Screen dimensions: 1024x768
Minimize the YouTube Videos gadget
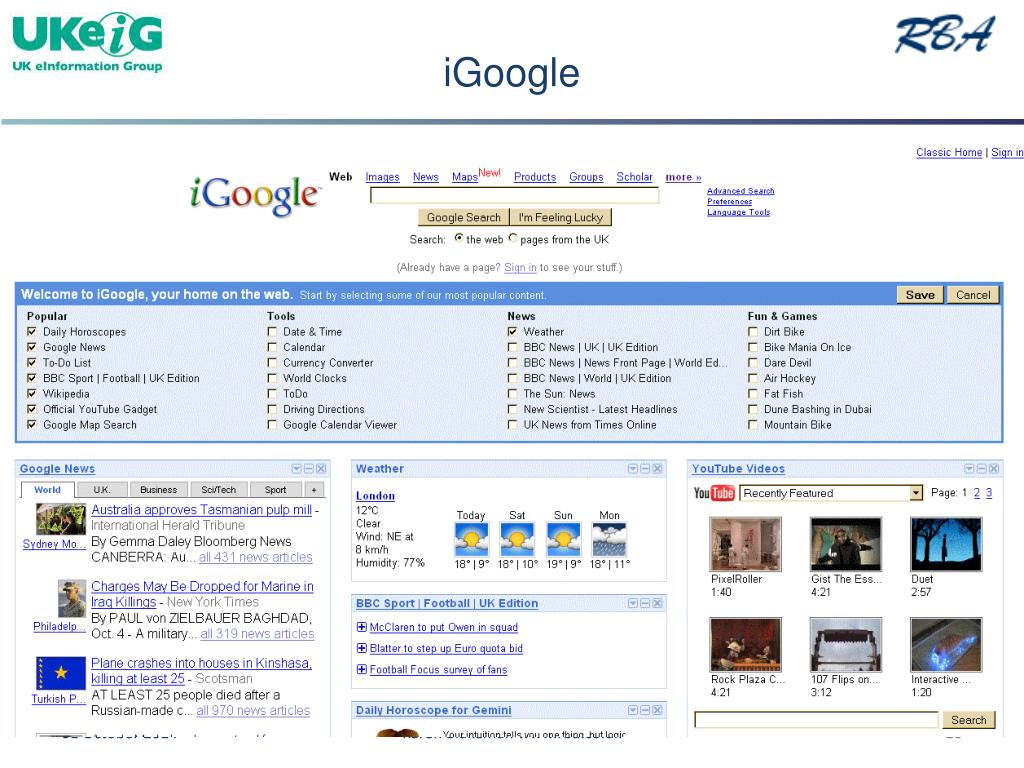click(x=982, y=468)
